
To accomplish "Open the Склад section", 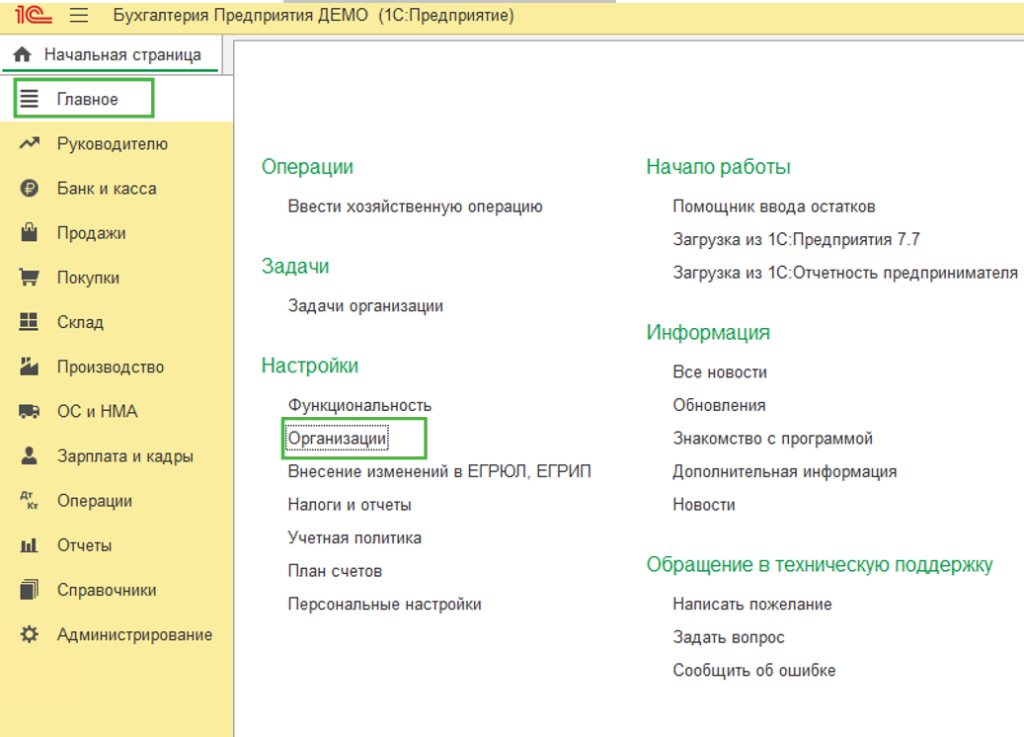I will pos(80,322).
